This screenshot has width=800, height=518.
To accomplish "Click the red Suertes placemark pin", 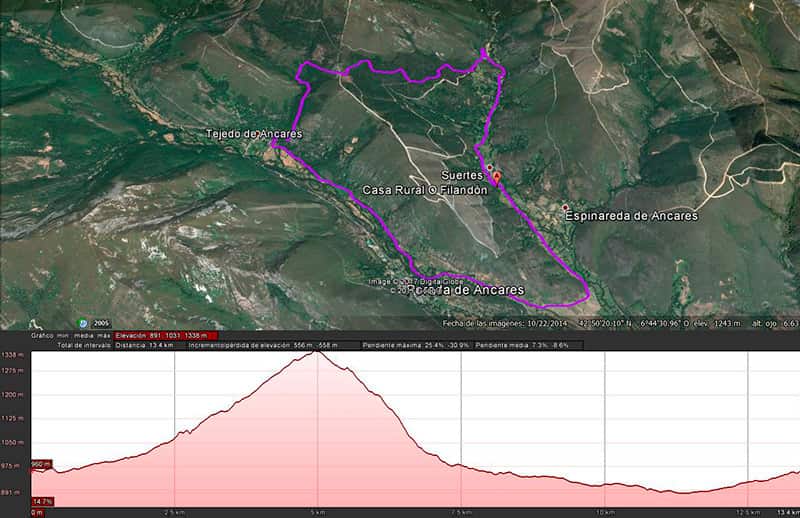I will click(496, 178).
